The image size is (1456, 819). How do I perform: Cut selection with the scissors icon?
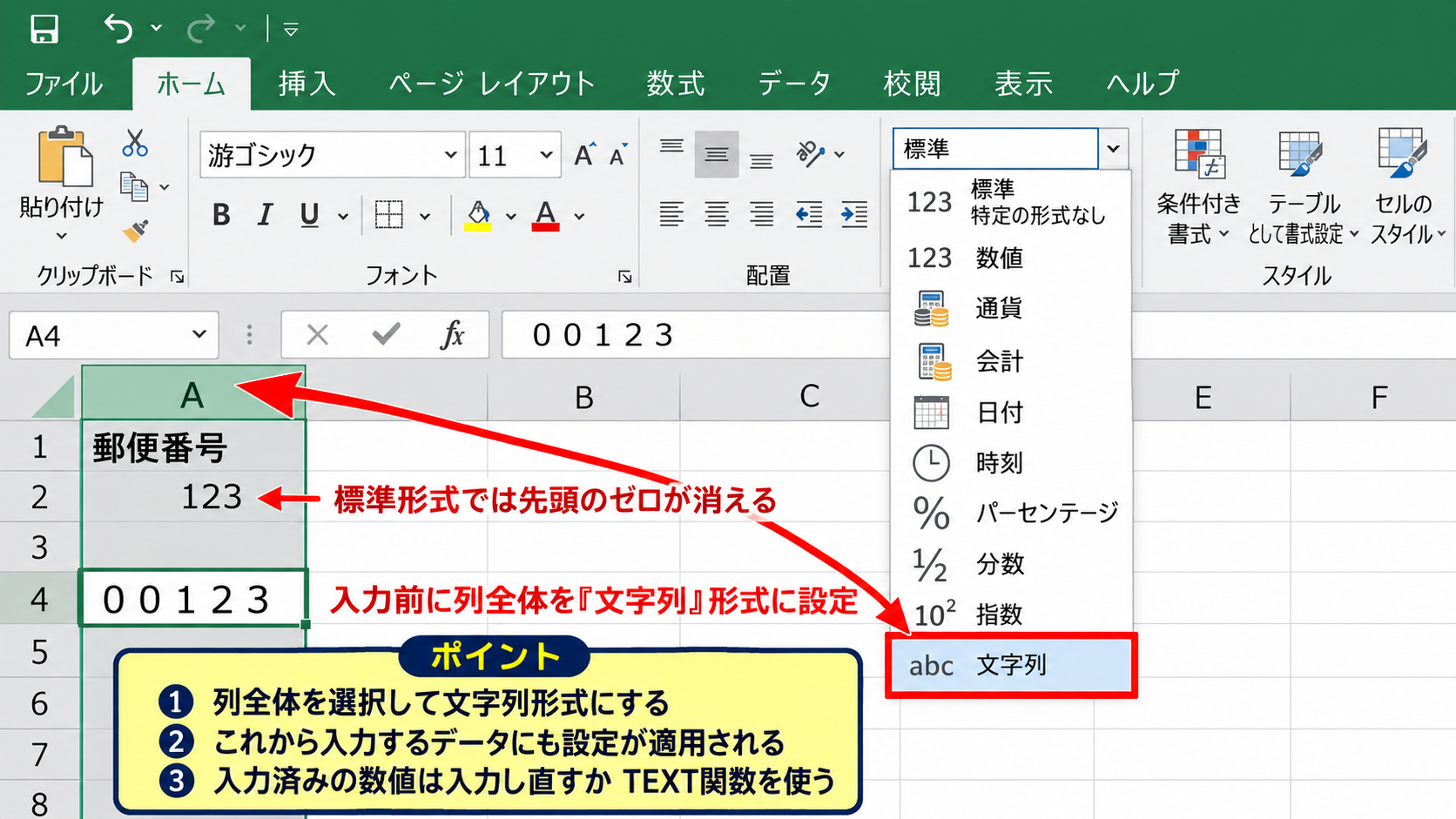[x=135, y=143]
